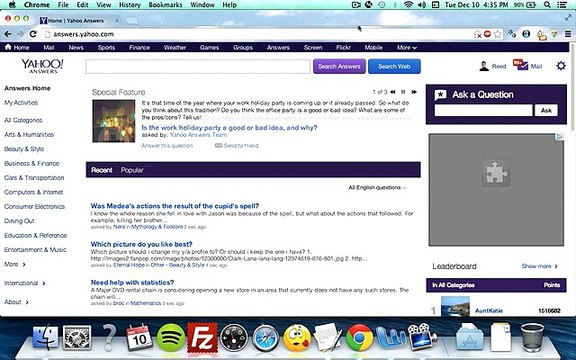The image size is (576, 360).
Task: Click the Ask a Question input box
Action: pos(483,110)
